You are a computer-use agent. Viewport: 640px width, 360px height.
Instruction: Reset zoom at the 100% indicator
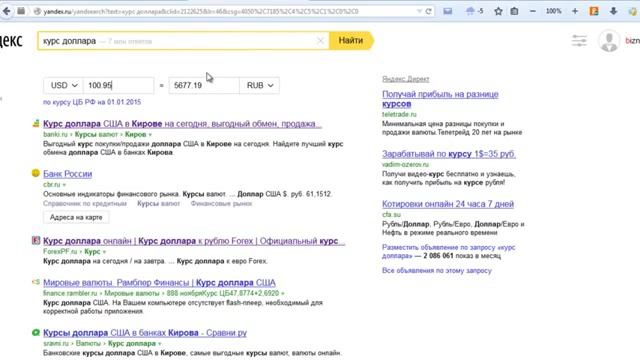click(553, 11)
